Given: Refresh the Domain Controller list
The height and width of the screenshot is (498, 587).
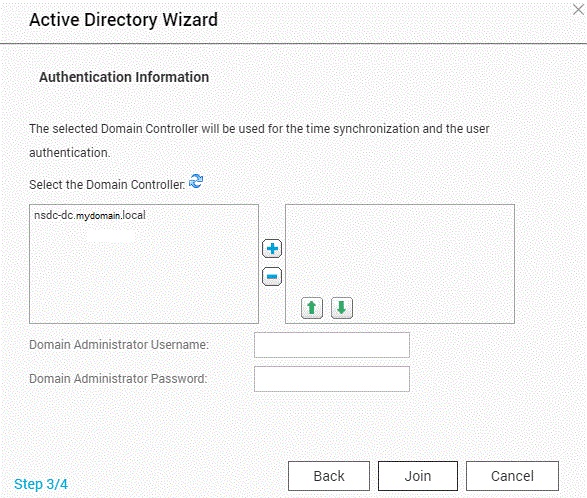Looking at the screenshot, I should click(x=196, y=181).
